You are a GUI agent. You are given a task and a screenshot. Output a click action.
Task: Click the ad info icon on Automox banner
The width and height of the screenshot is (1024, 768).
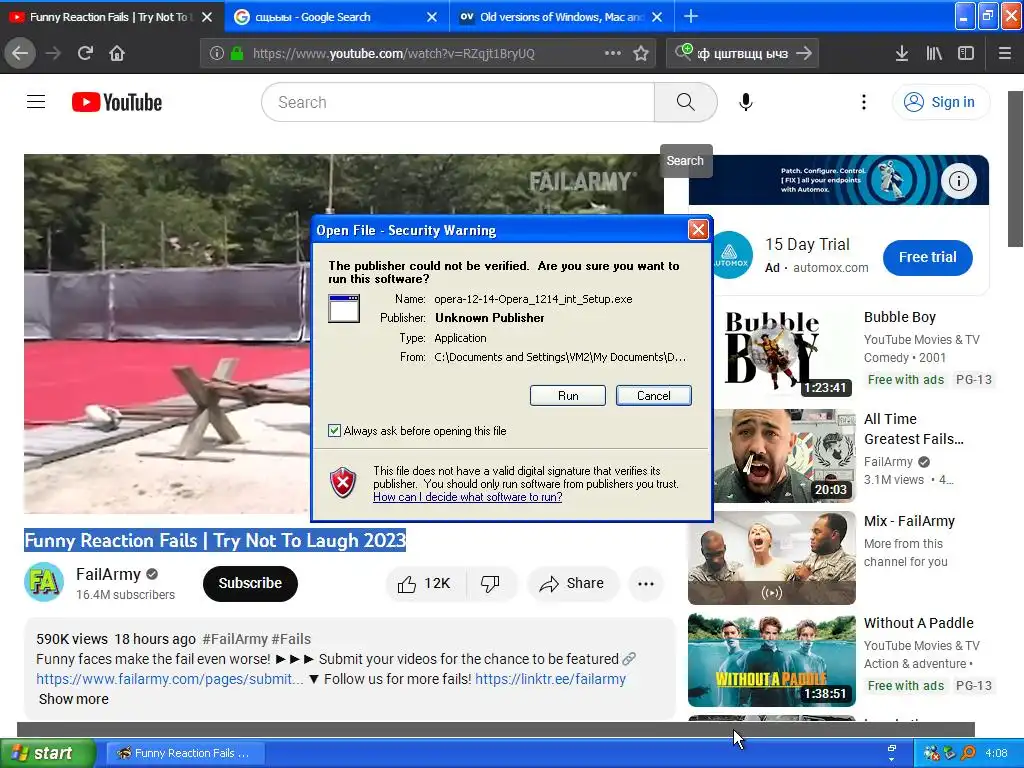[959, 181]
